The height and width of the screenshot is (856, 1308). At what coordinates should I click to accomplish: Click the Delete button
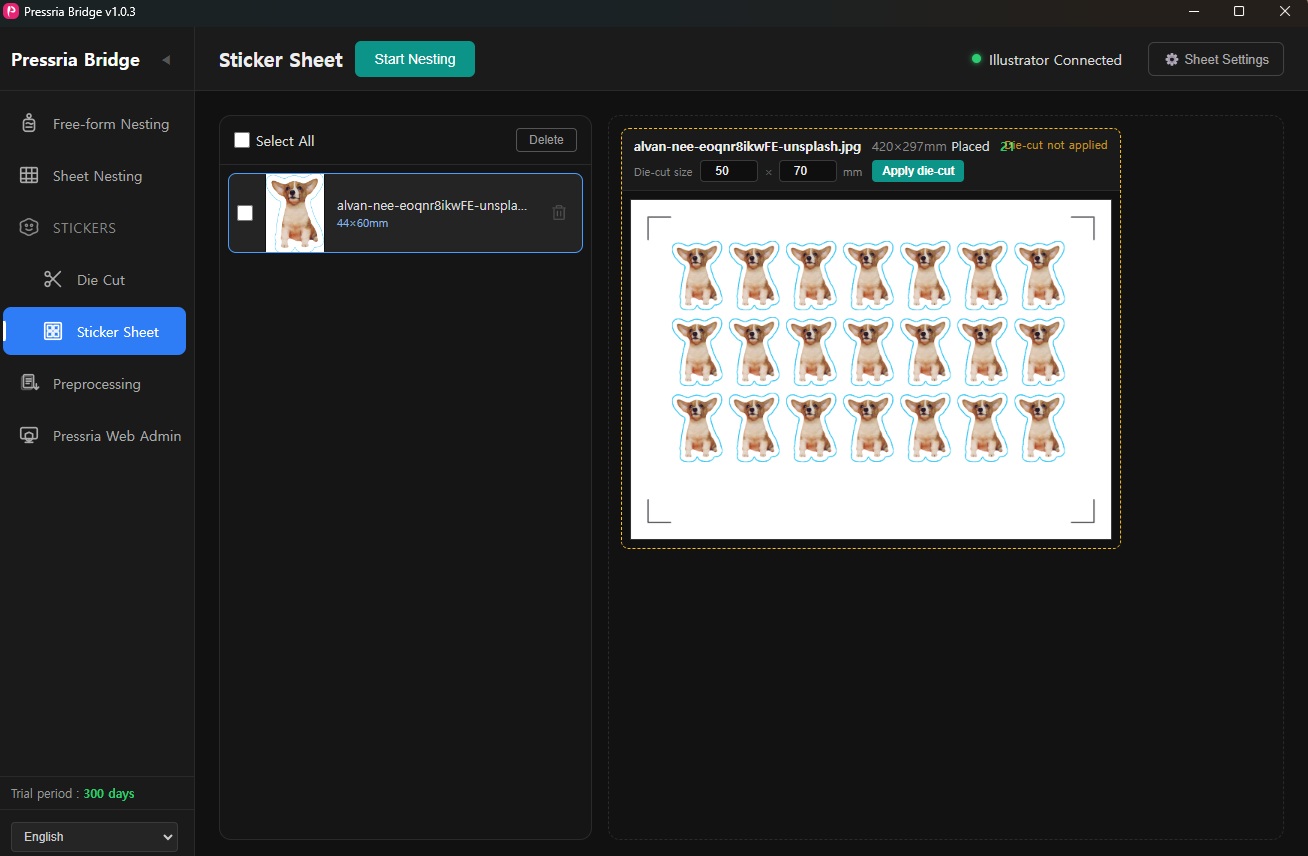coord(546,140)
